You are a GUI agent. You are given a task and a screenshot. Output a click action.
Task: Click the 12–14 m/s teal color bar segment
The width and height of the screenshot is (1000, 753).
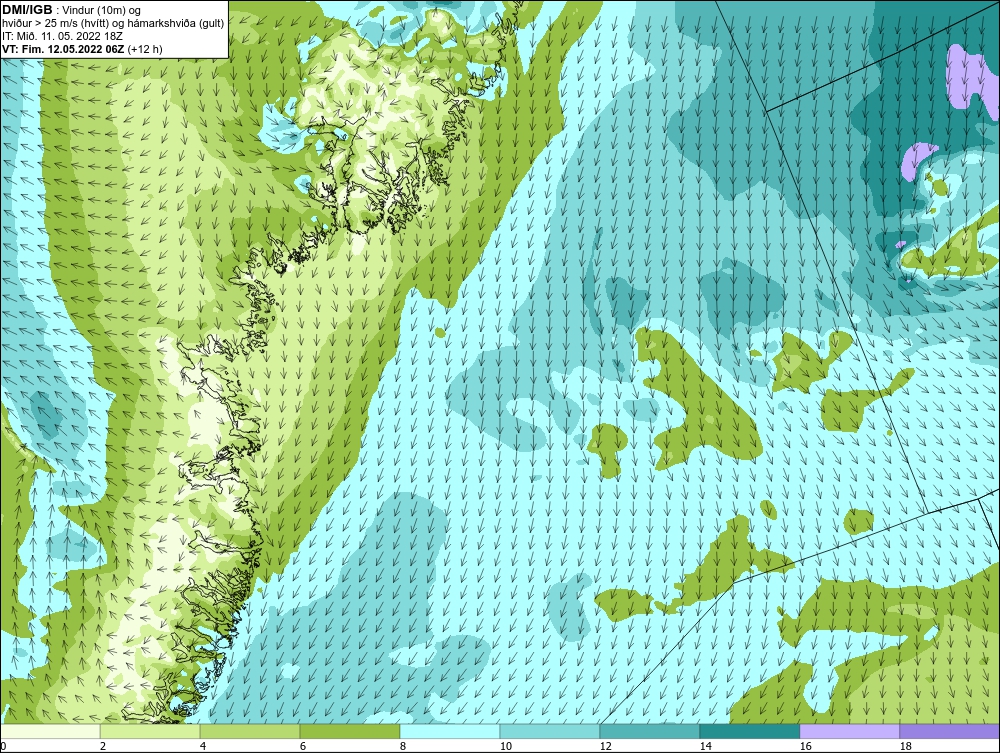coord(650,731)
